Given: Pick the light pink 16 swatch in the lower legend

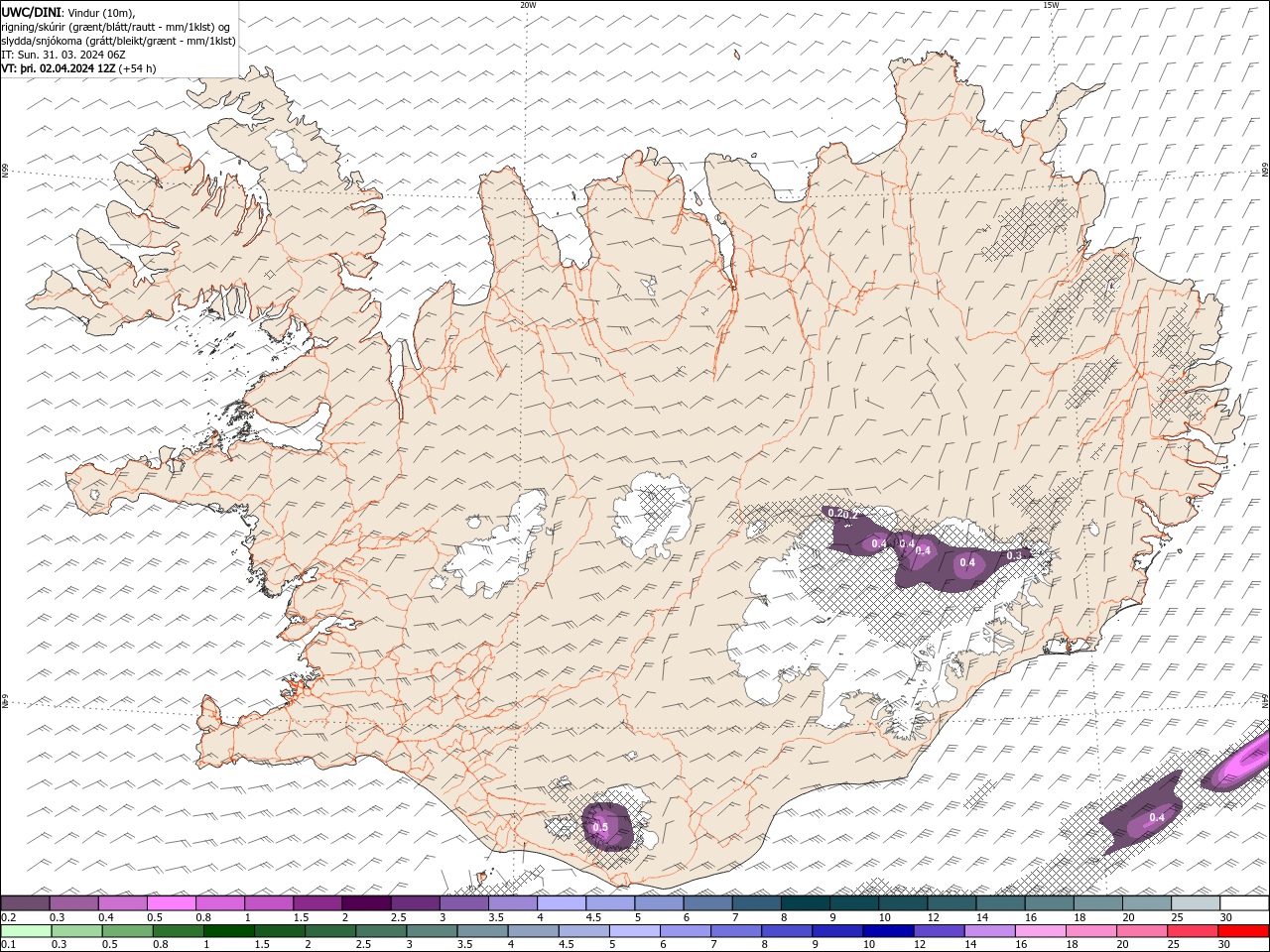Looking at the screenshot, I should pos(1040,930).
